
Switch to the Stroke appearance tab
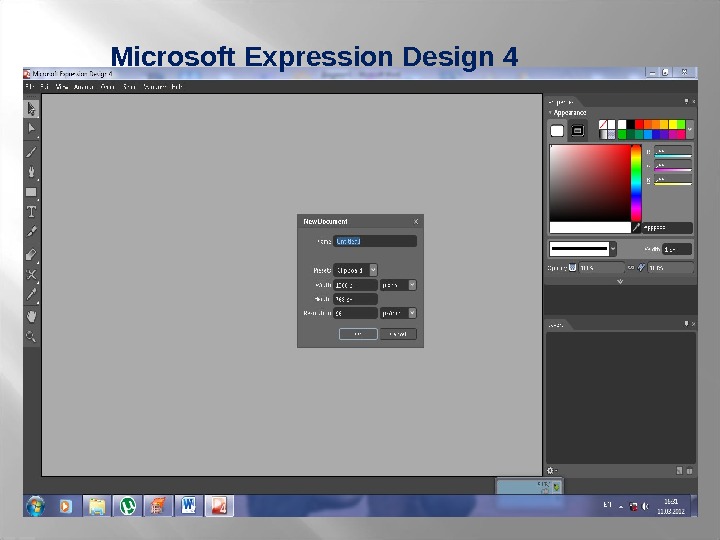tap(578, 131)
